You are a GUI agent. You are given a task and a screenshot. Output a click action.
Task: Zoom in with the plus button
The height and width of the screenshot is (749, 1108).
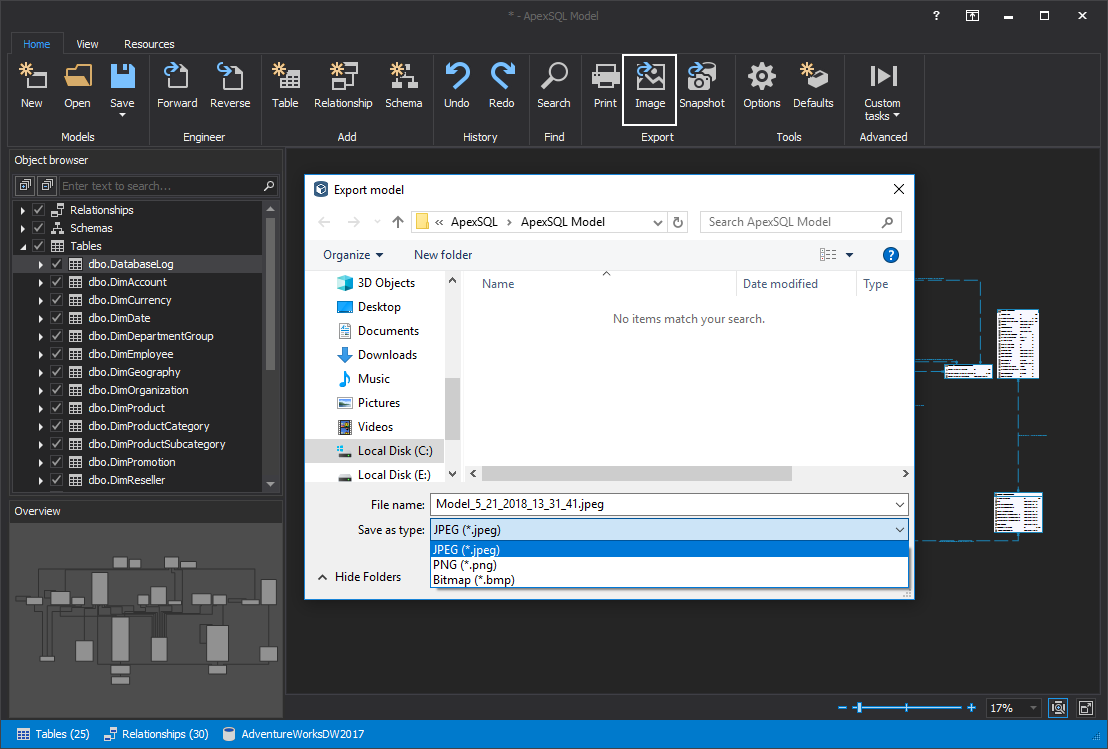pyautogui.click(x=972, y=707)
